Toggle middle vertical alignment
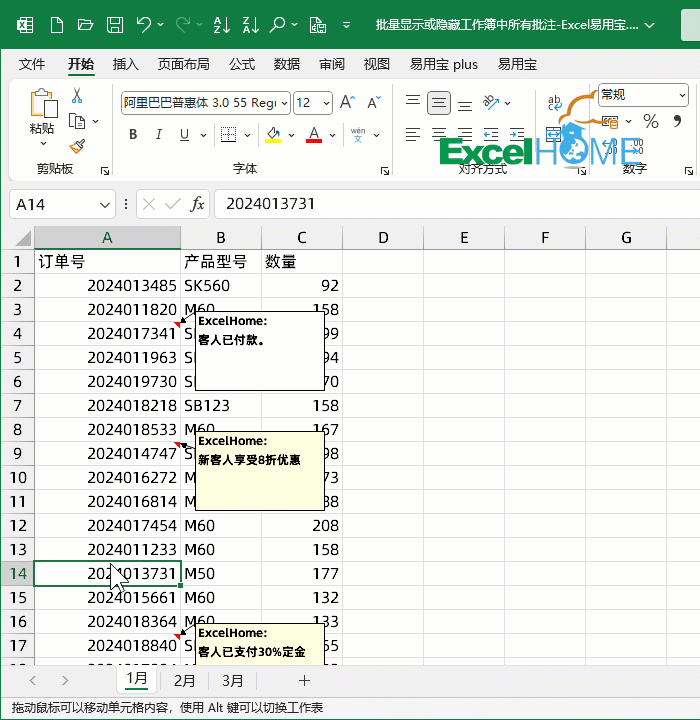Image resolution: width=700 pixels, height=720 pixels. tap(439, 103)
